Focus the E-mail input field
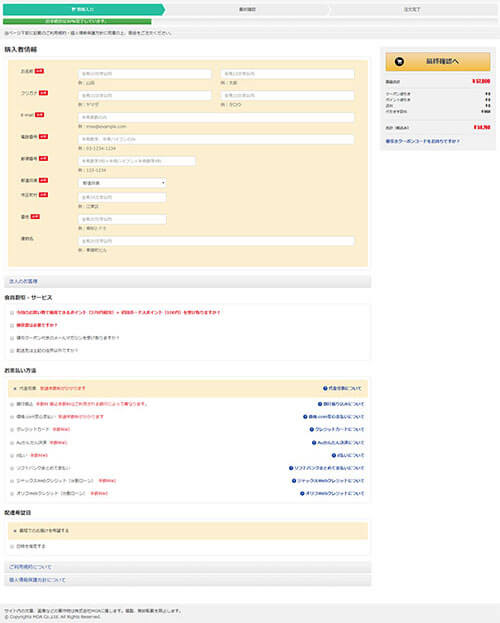 point(216,117)
